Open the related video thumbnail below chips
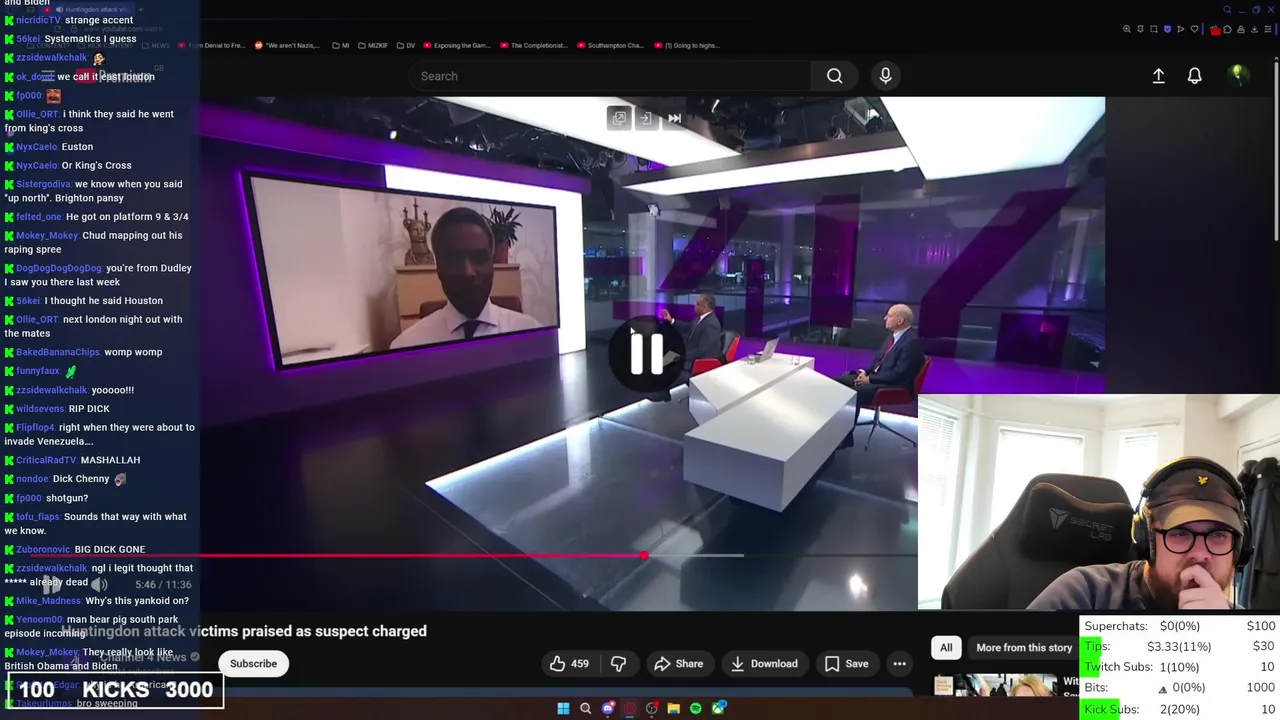The height and width of the screenshot is (720, 1280). [994, 686]
